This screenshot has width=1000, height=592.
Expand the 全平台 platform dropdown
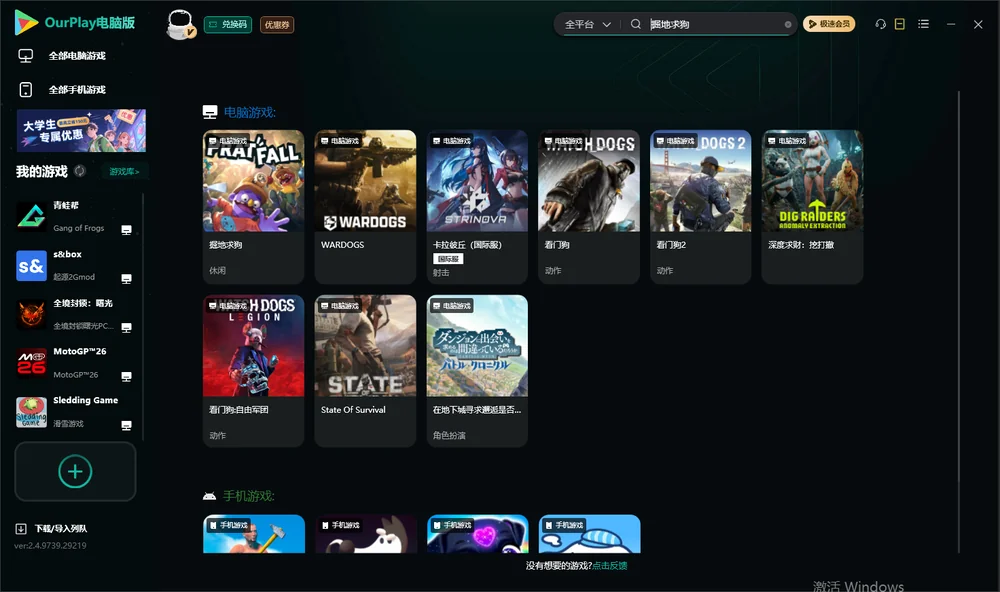pos(587,24)
